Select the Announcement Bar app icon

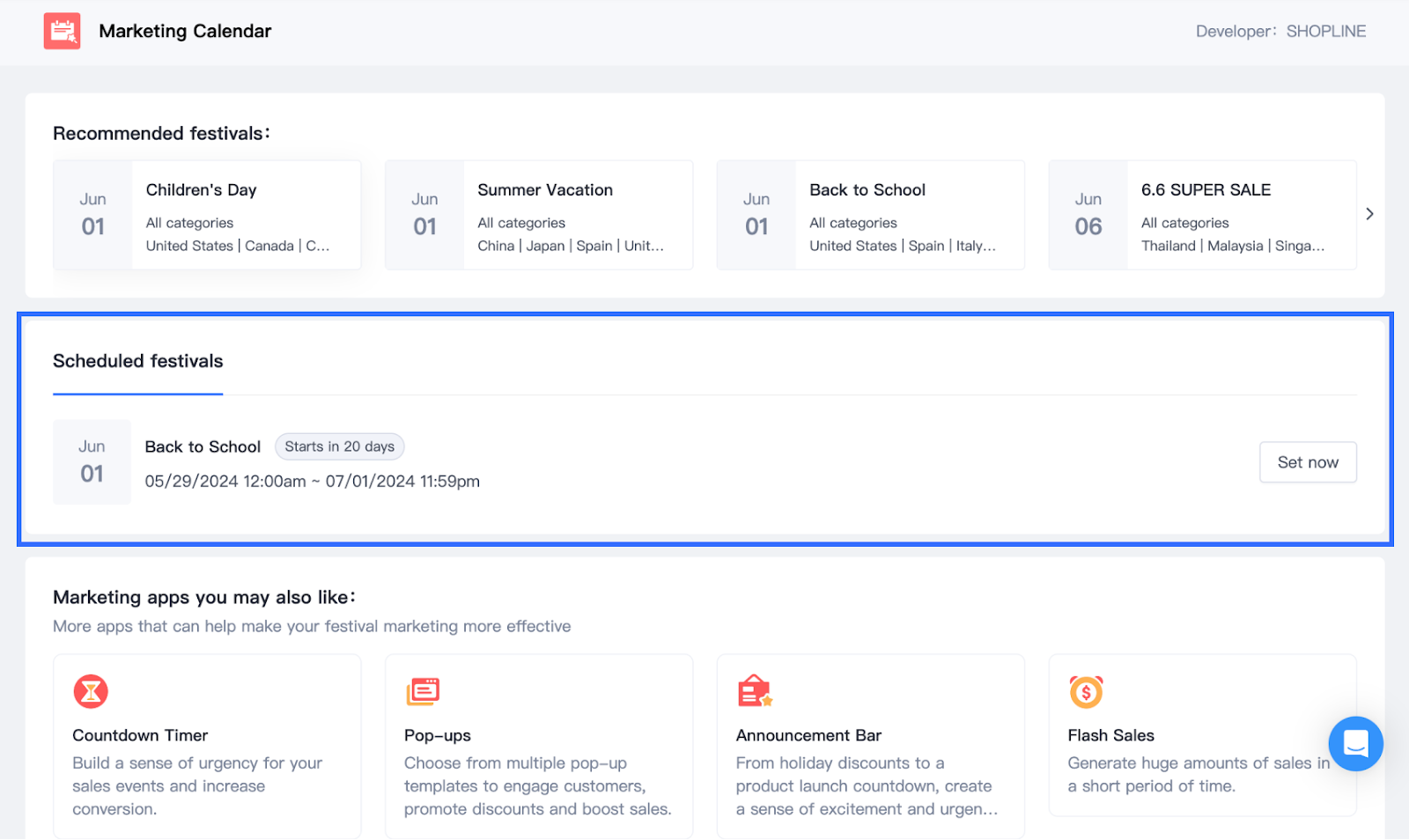755,691
